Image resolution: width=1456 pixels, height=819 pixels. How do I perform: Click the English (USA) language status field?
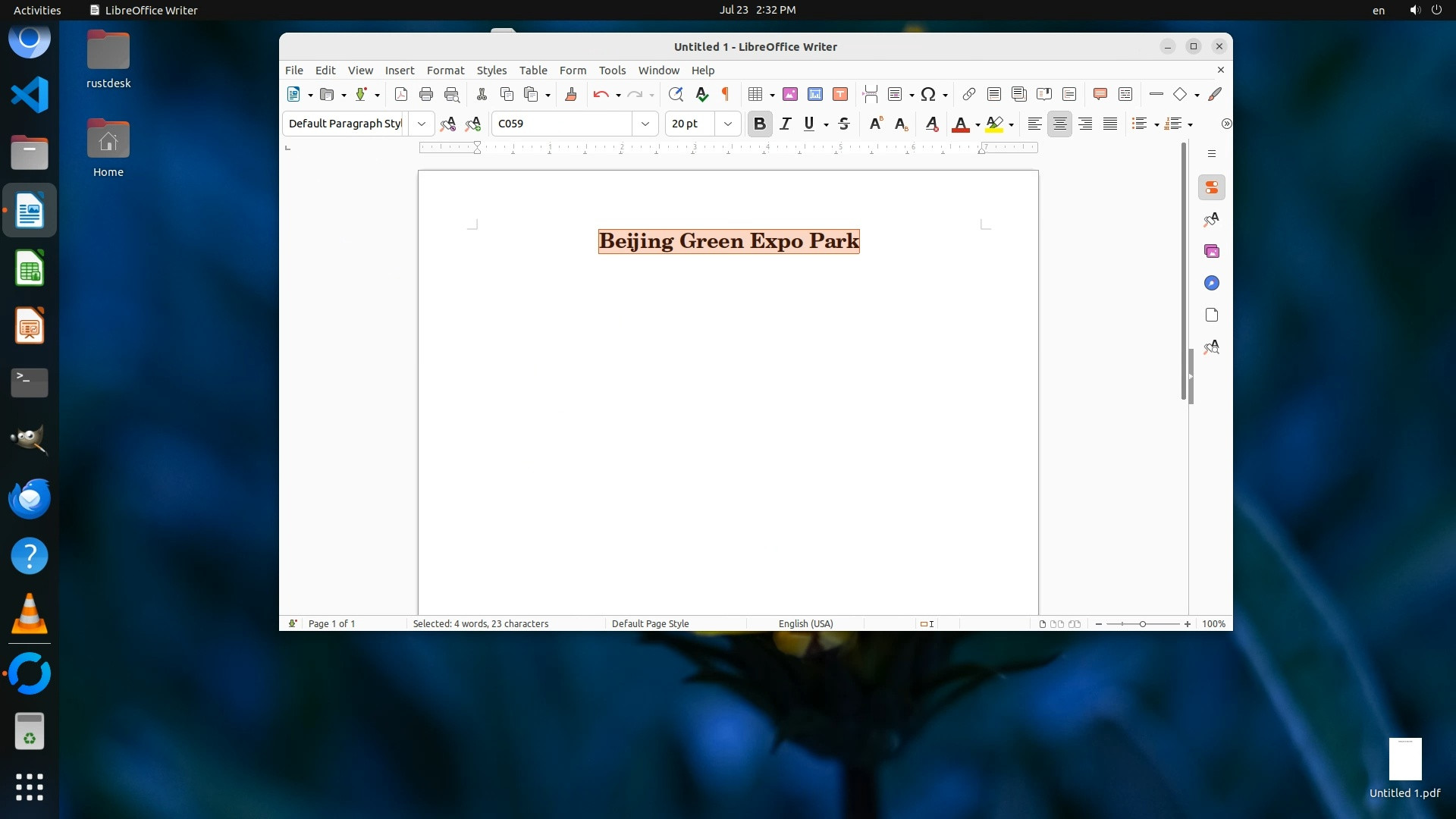pyautogui.click(x=805, y=623)
